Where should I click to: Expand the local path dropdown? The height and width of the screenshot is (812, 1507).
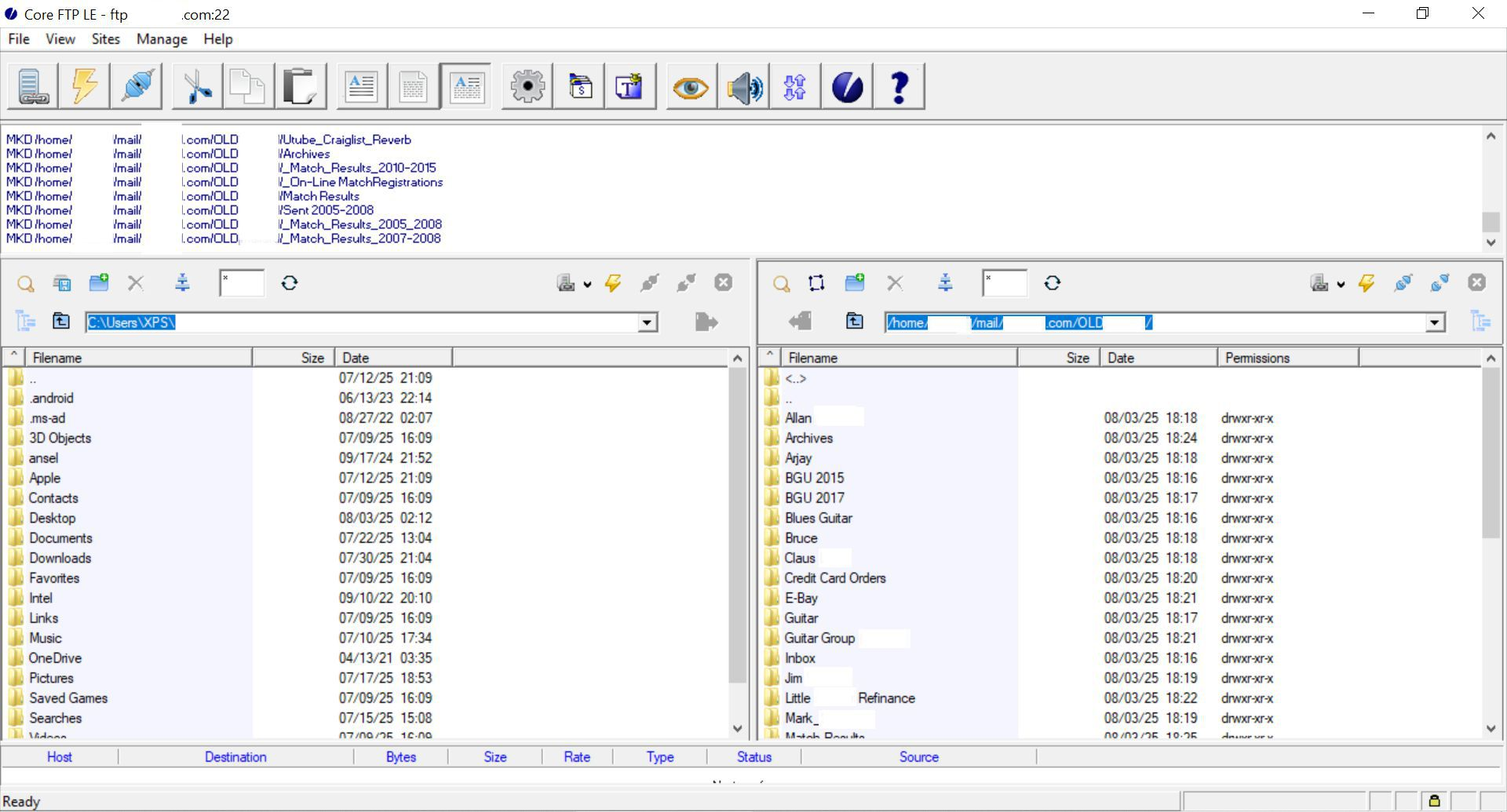coord(647,322)
